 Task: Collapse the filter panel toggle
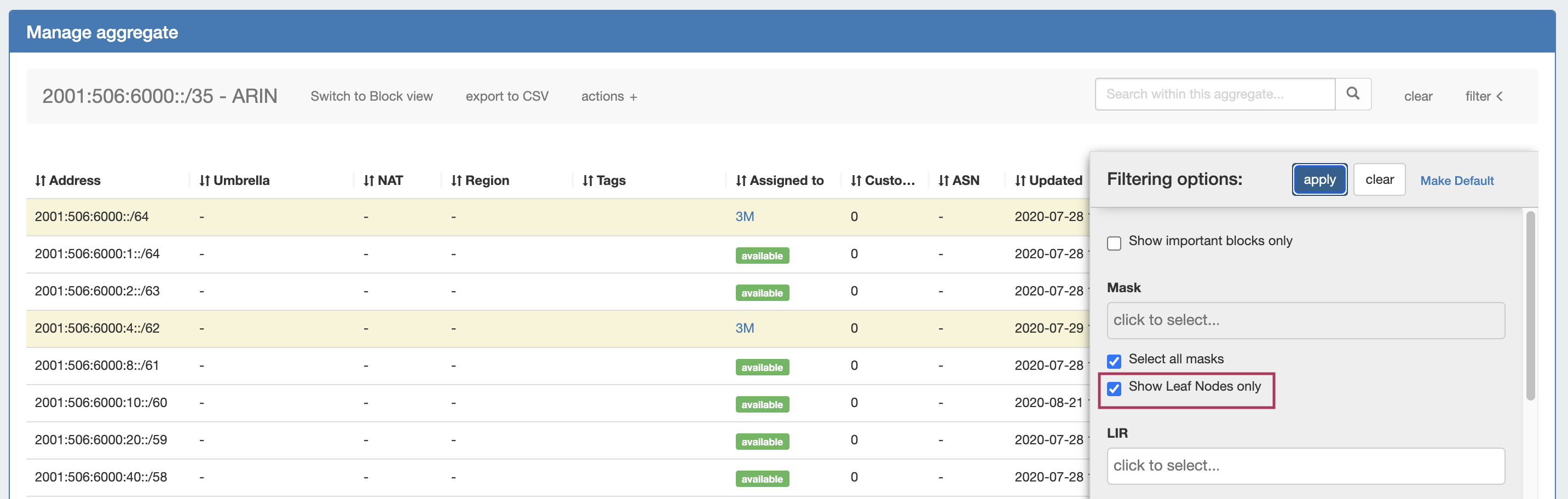[x=1483, y=96]
